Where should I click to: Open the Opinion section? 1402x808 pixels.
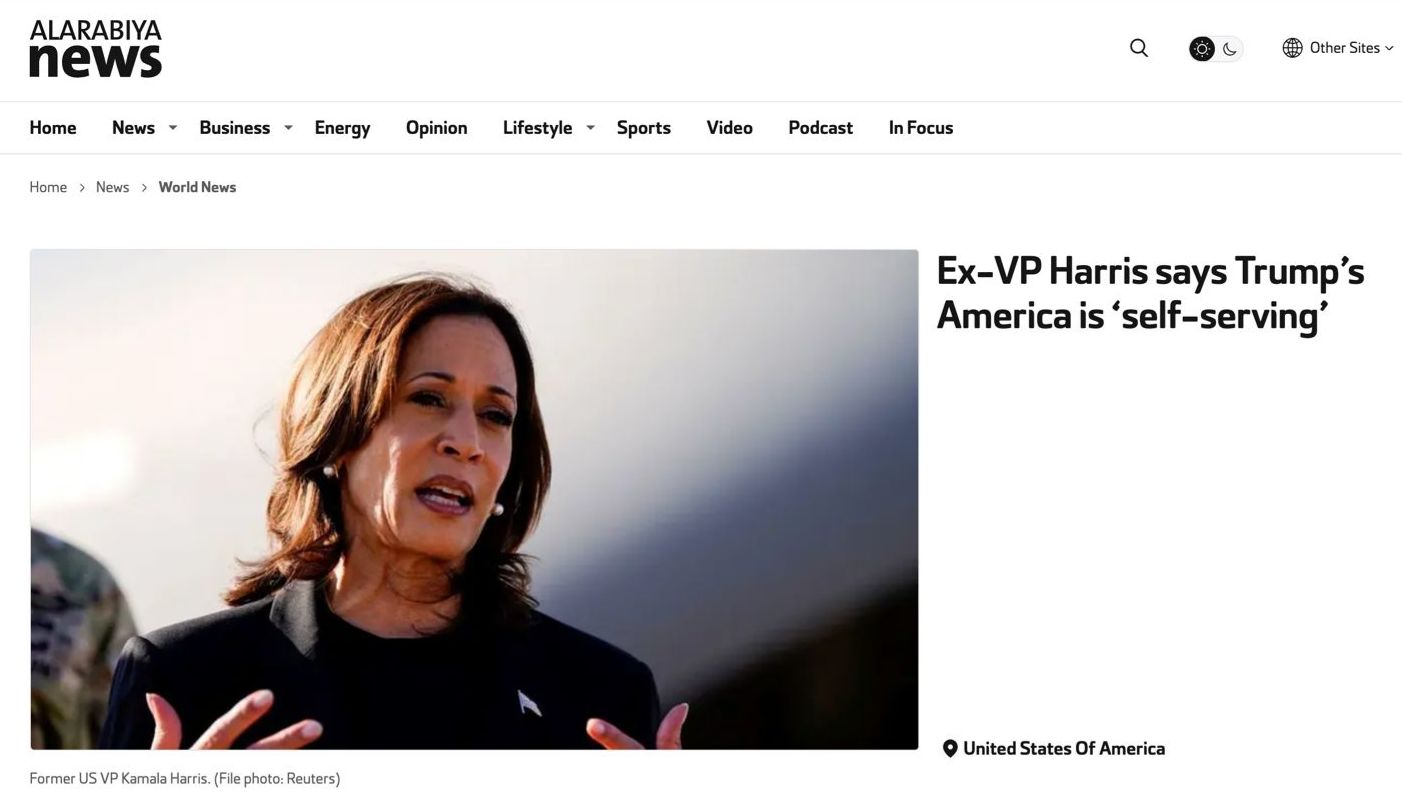point(436,128)
